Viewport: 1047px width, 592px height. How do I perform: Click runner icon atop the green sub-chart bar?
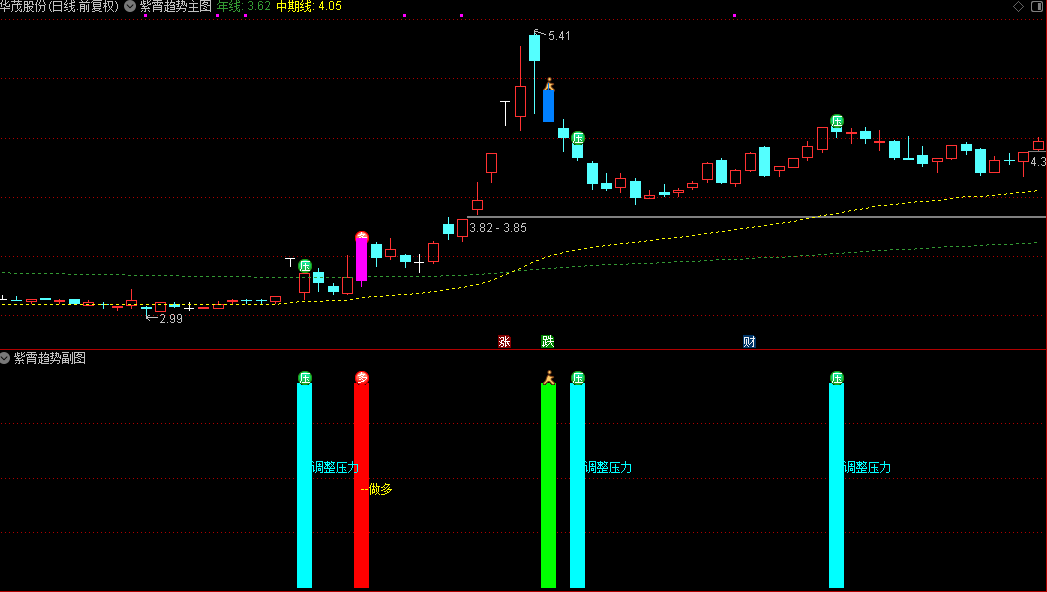549,378
